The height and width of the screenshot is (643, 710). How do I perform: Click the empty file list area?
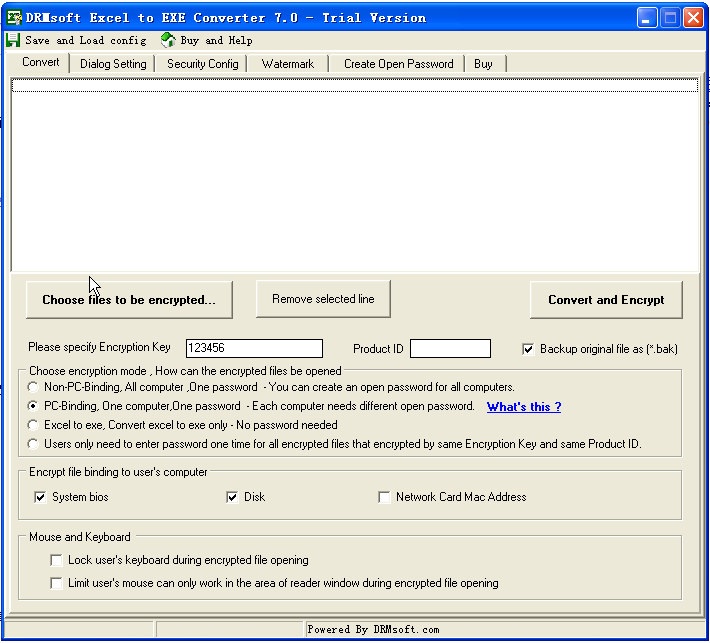click(355, 175)
